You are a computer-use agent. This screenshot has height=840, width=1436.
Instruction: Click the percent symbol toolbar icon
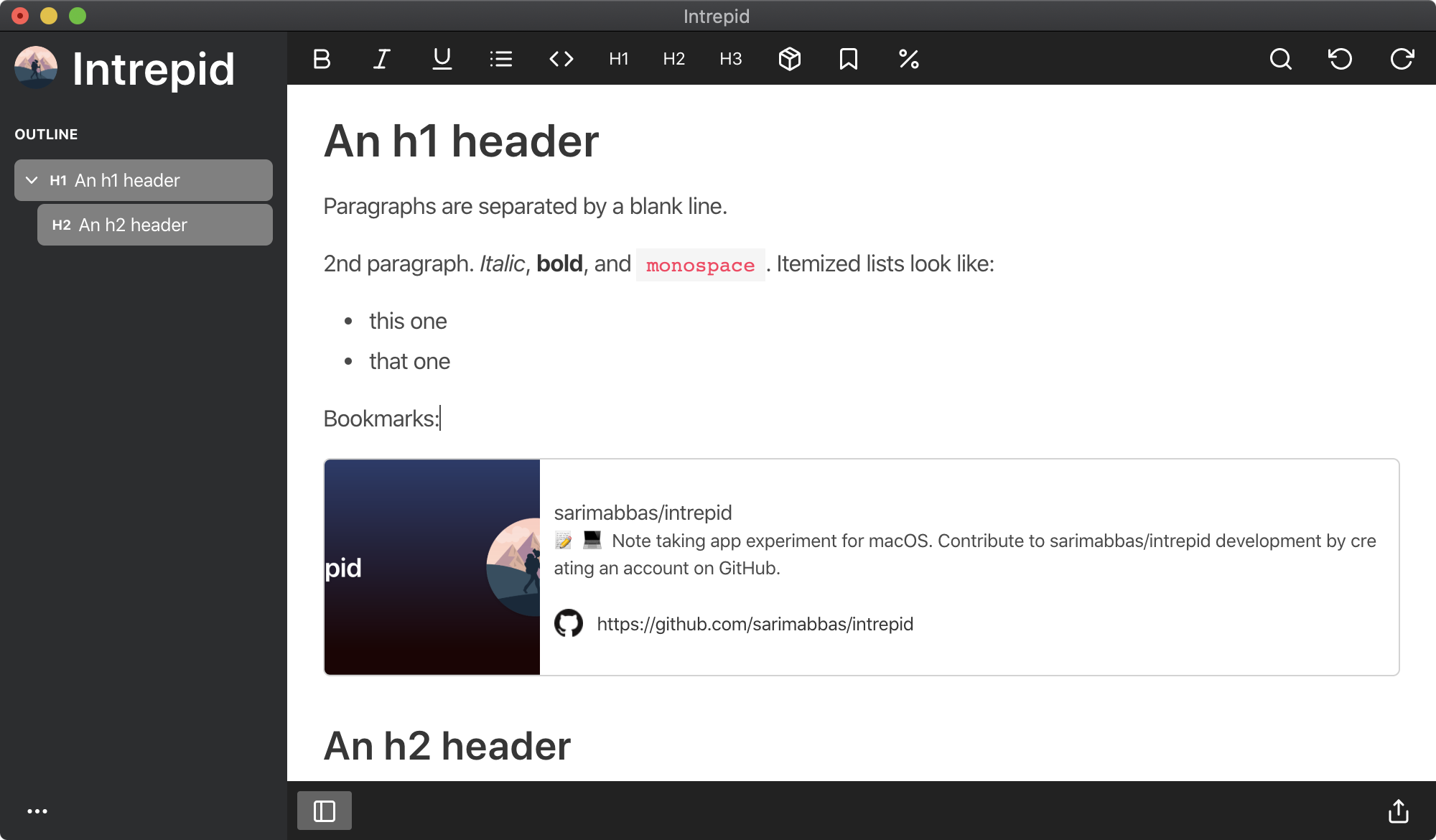pyautogui.click(x=909, y=59)
